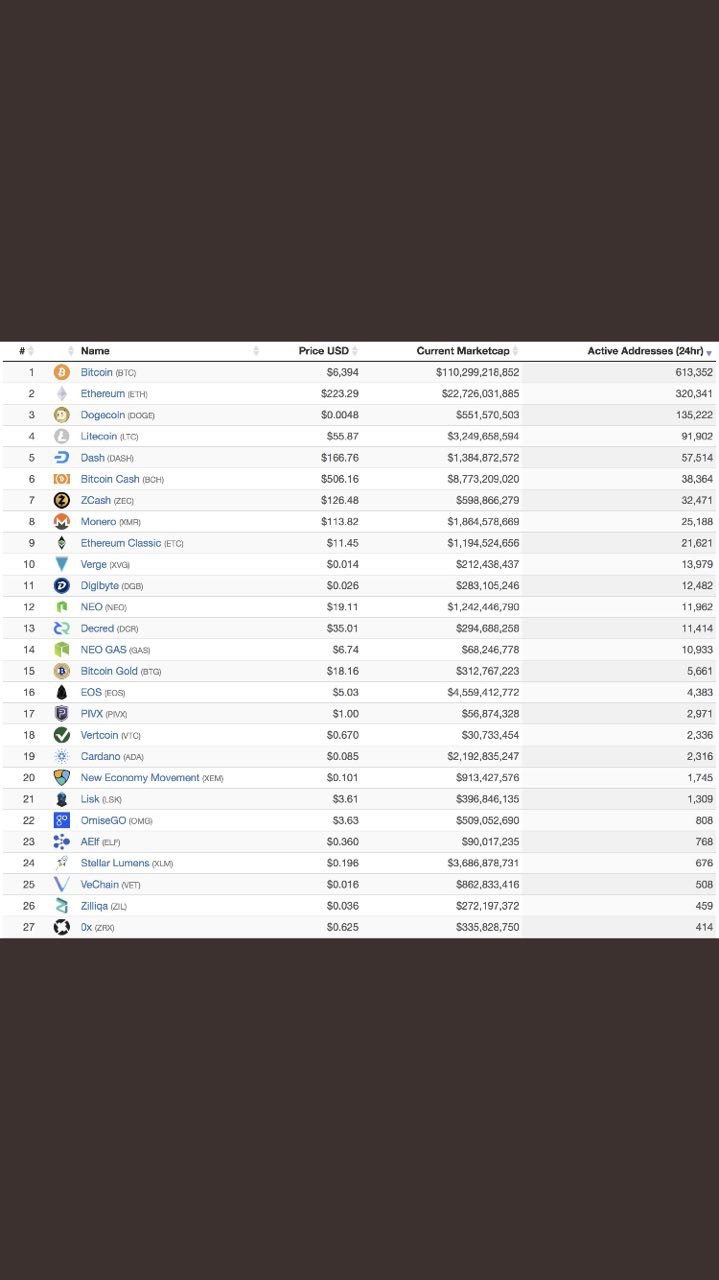
Task: Click the marketcap value $110,299,218,852
Action: click(477, 372)
